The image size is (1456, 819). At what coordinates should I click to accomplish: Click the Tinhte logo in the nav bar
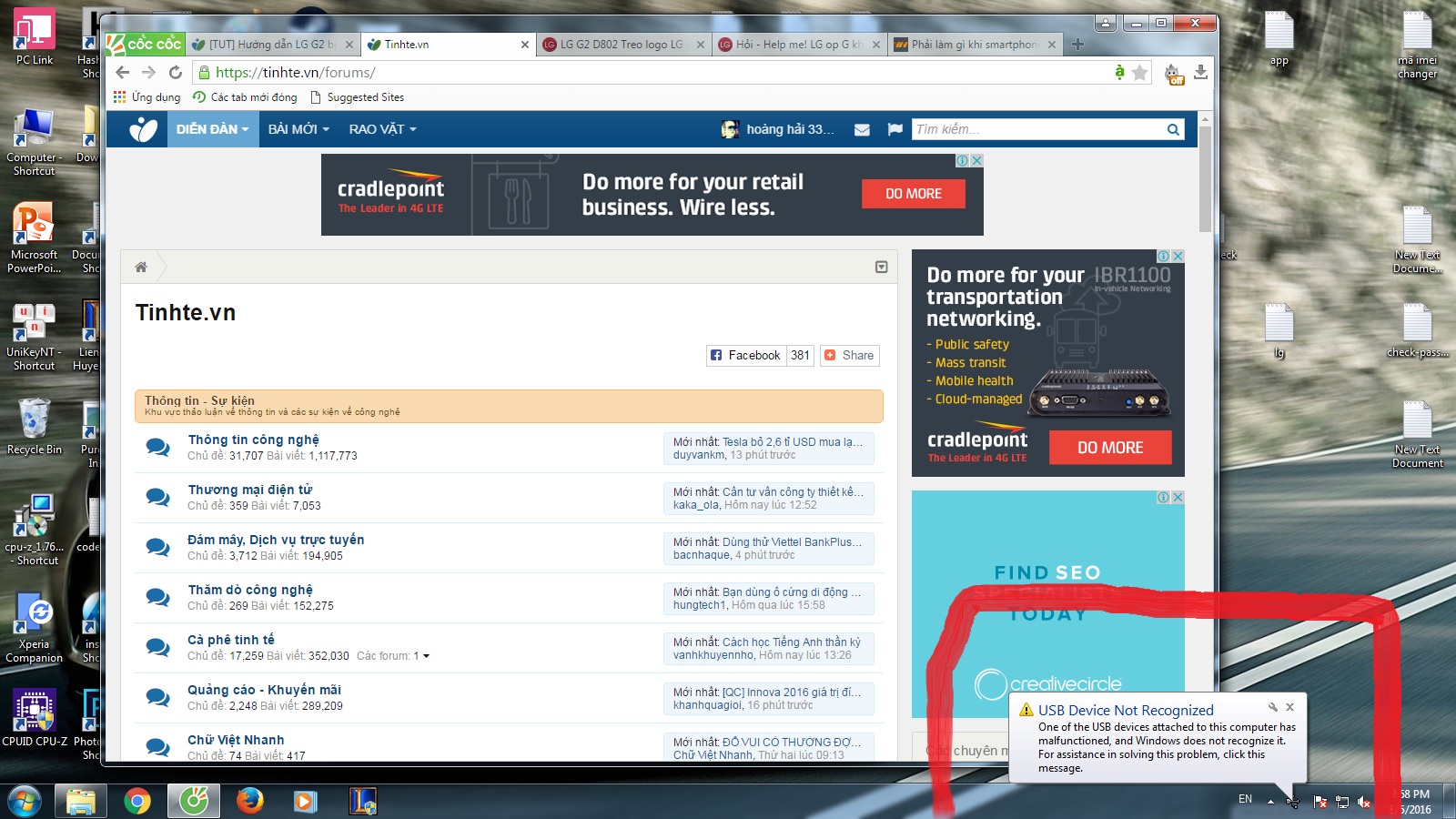click(x=143, y=129)
